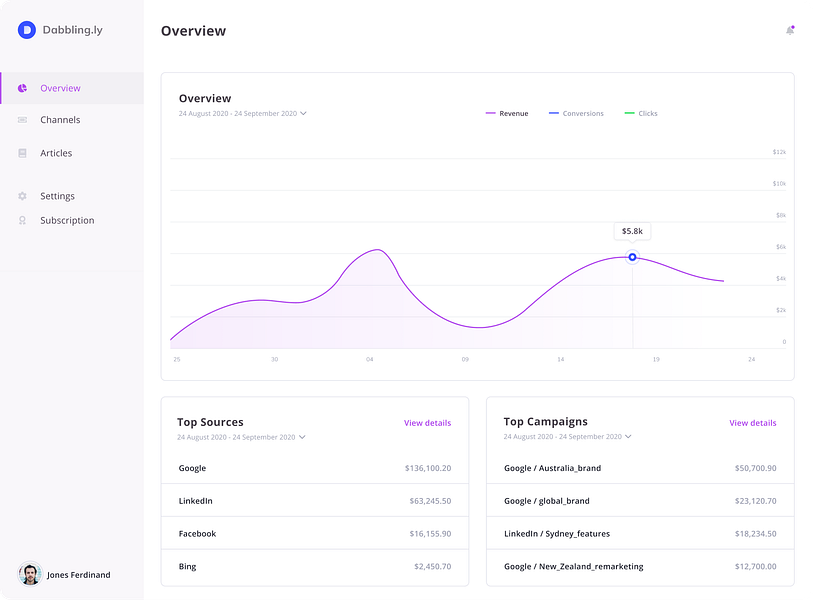
Task: Select the LinkedIn source row
Action: [315, 500]
